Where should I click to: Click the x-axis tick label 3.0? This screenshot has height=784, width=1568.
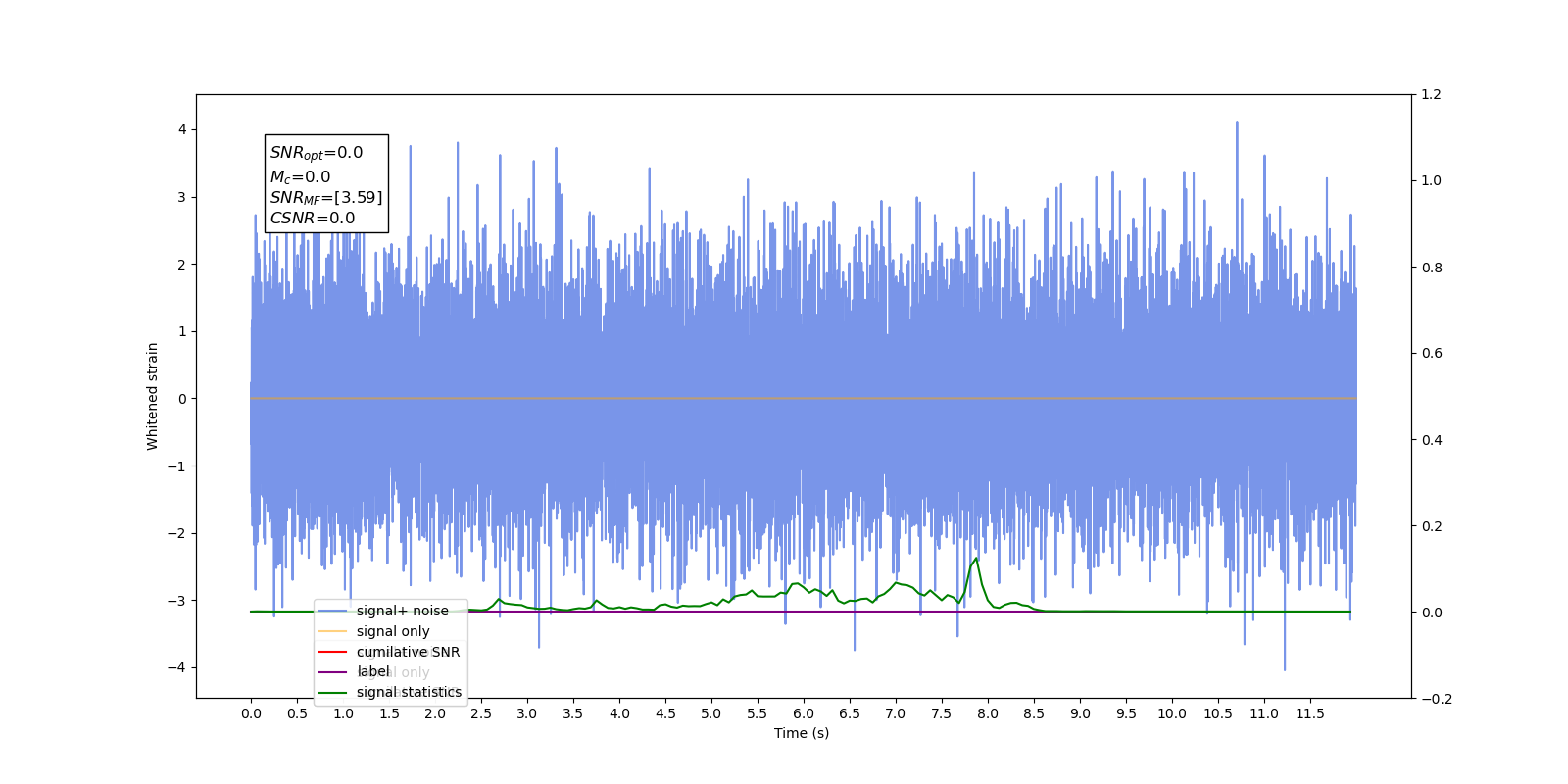point(527,713)
